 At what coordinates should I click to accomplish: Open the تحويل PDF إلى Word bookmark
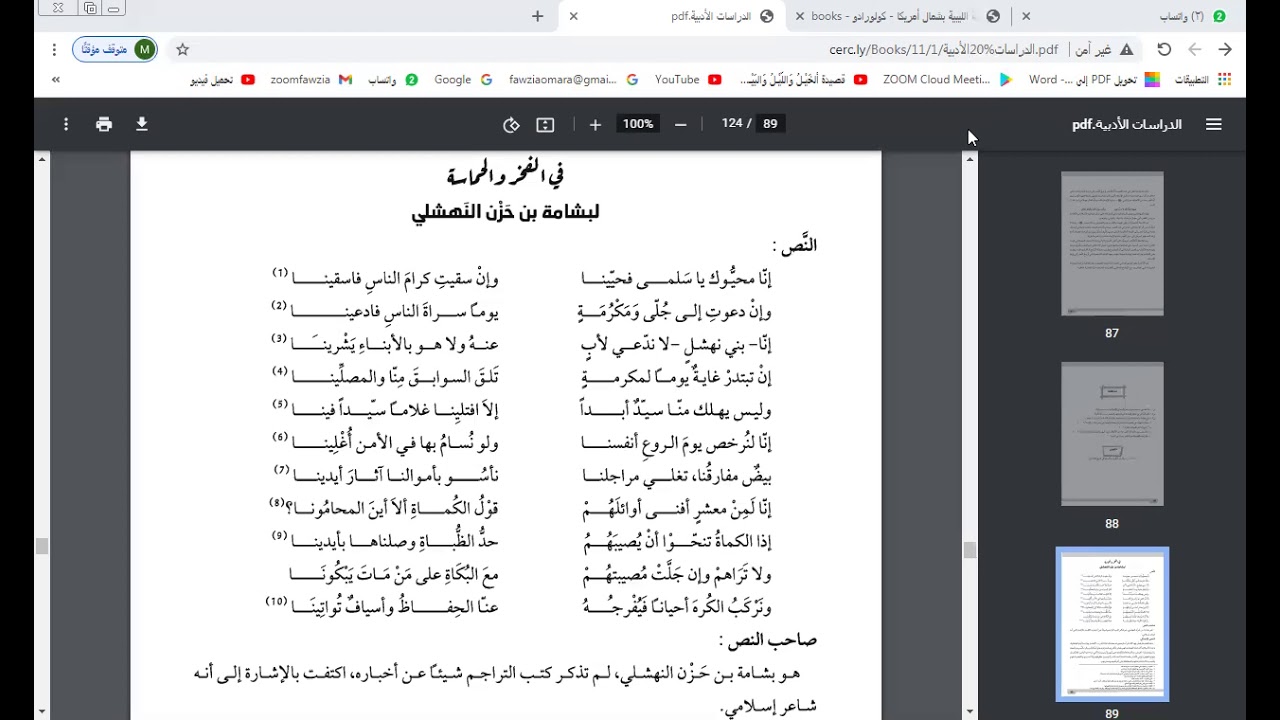click(x=1094, y=80)
